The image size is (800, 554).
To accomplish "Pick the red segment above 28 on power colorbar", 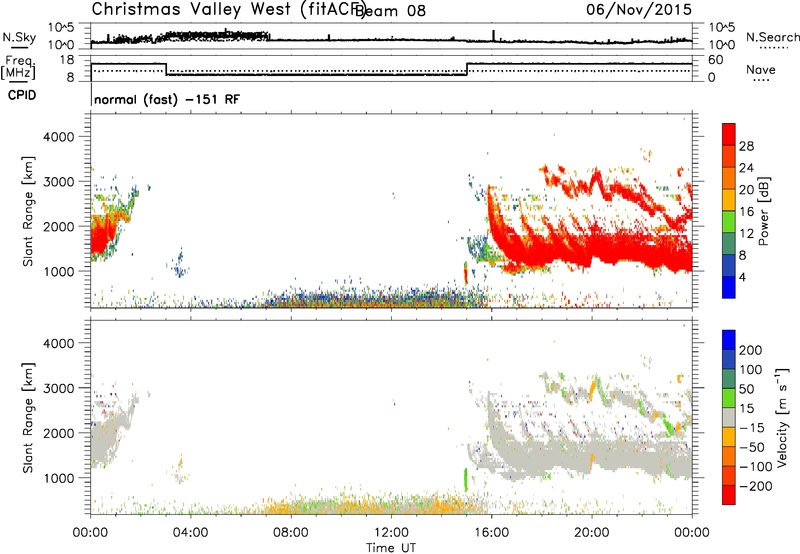I will coord(729,134).
